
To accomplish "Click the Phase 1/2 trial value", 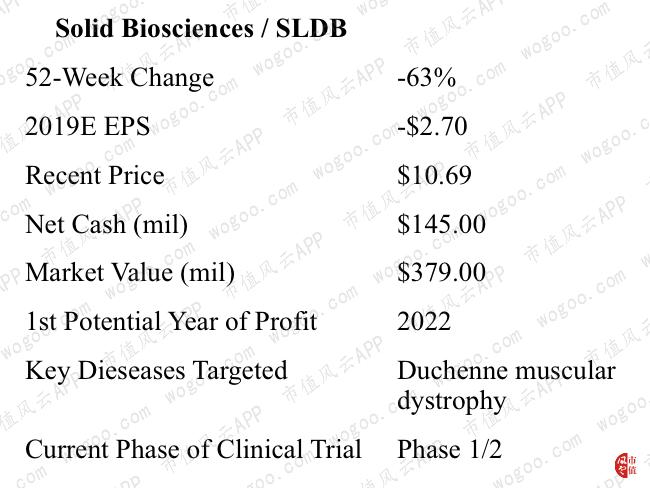I will point(449,449).
